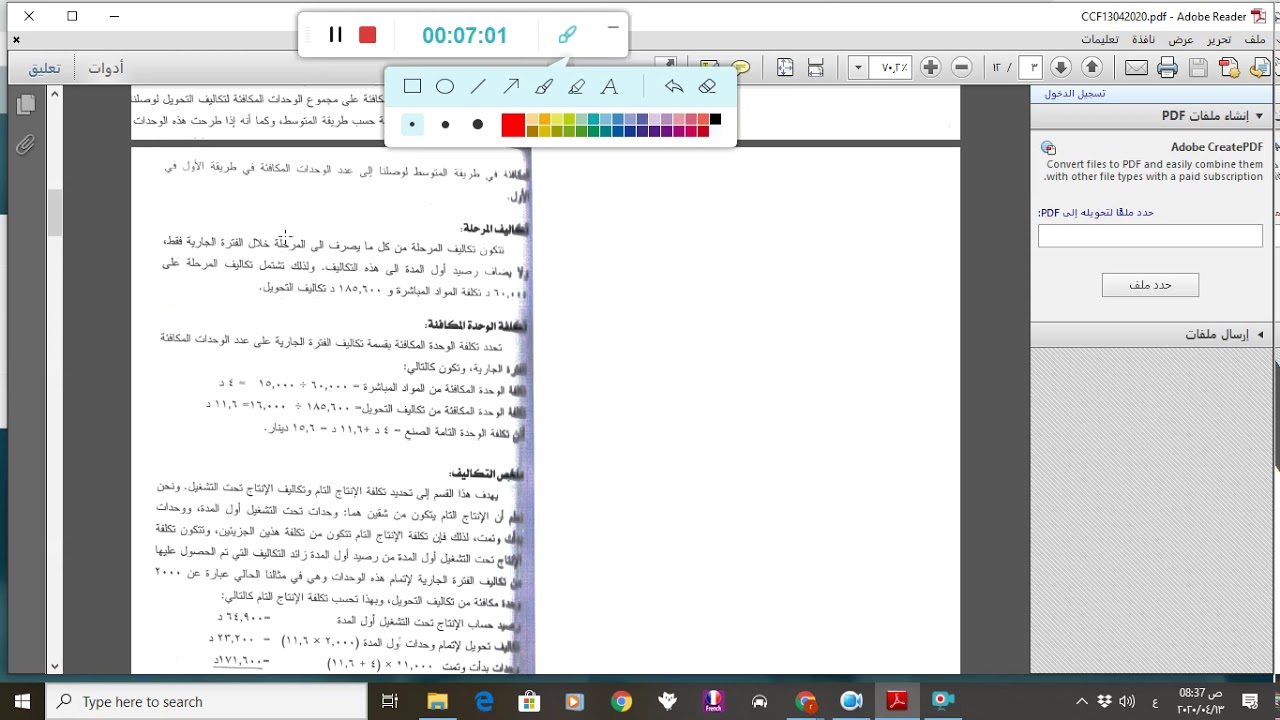Viewport: 1280px width, 720px height.
Task: Open the Windows Start menu
Action: (23, 701)
